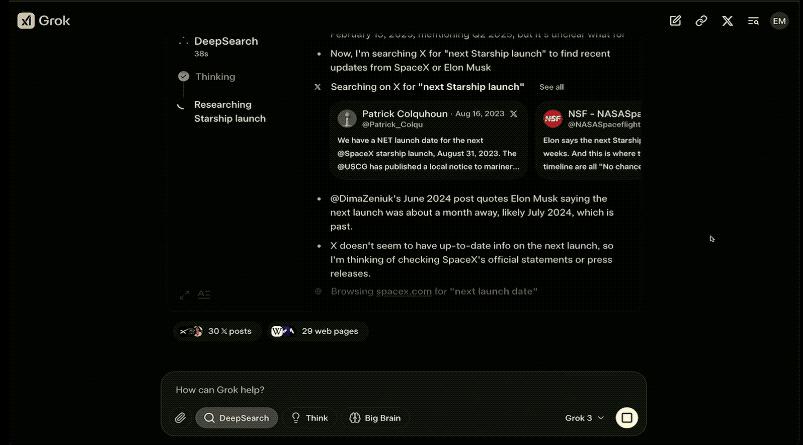The width and height of the screenshot is (803, 445).
Task: Expand the Thinking step
Action: tap(215, 76)
